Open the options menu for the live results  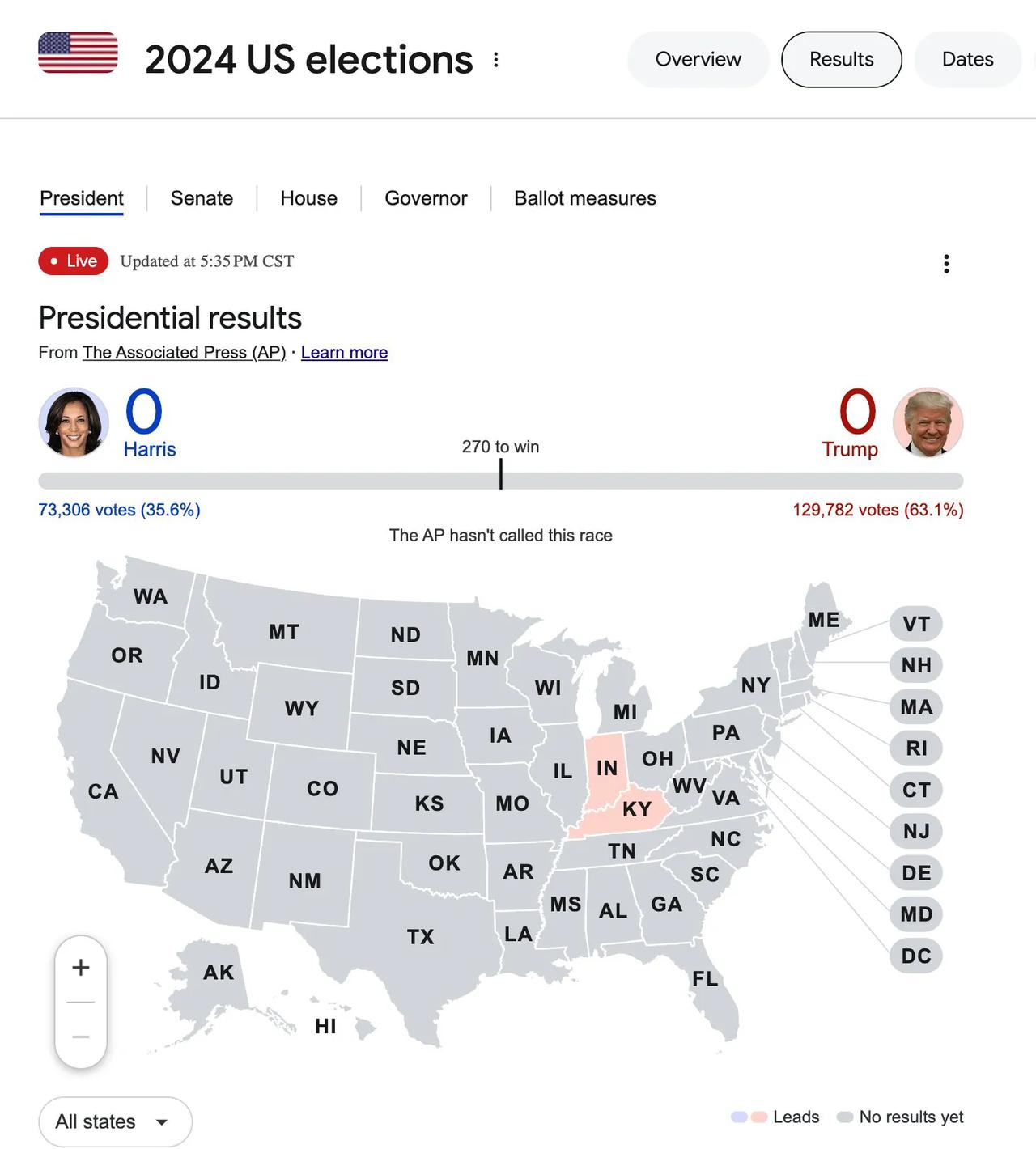(946, 264)
